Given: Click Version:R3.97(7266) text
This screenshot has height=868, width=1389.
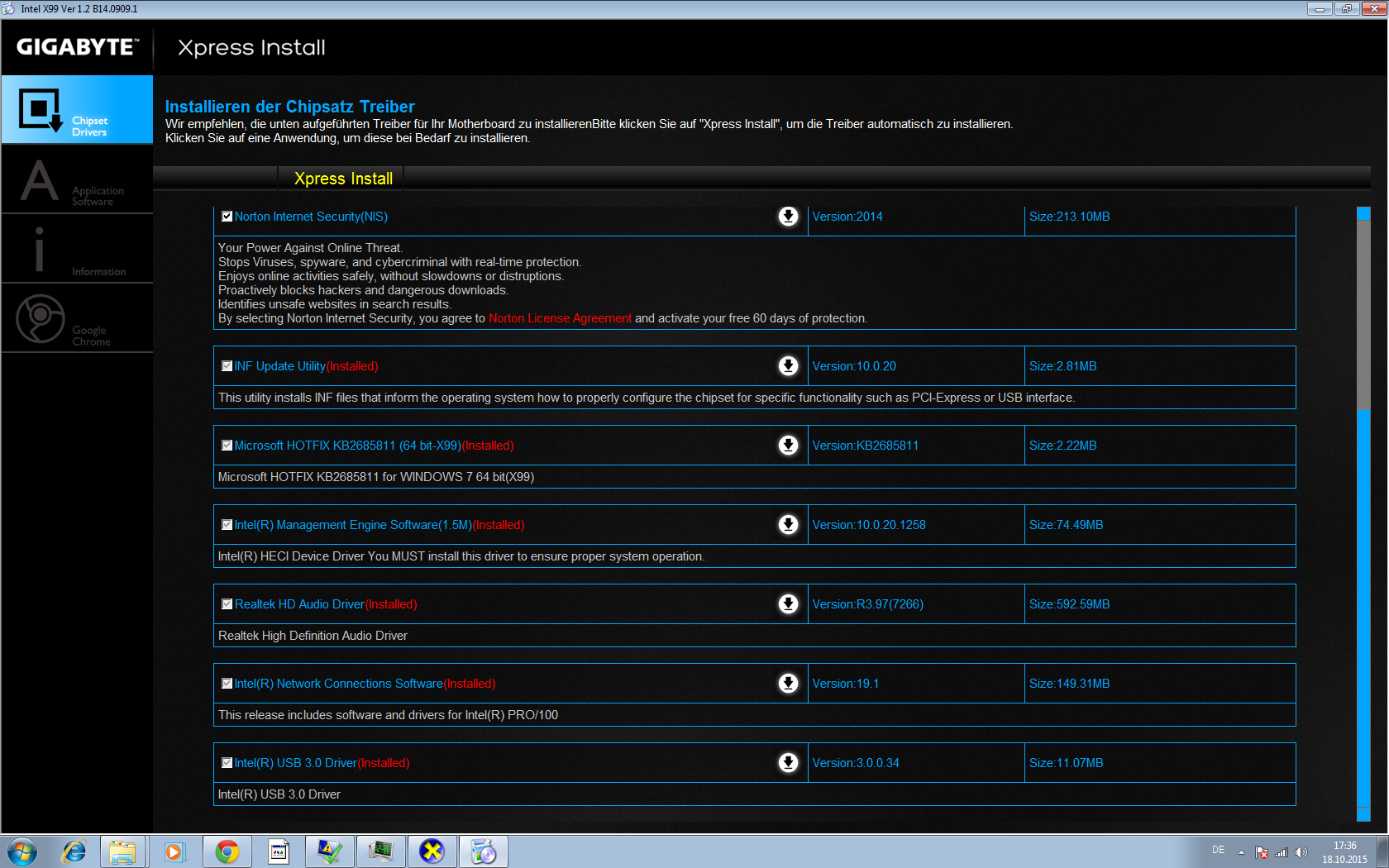Looking at the screenshot, I should pyautogui.click(x=867, y=604).
